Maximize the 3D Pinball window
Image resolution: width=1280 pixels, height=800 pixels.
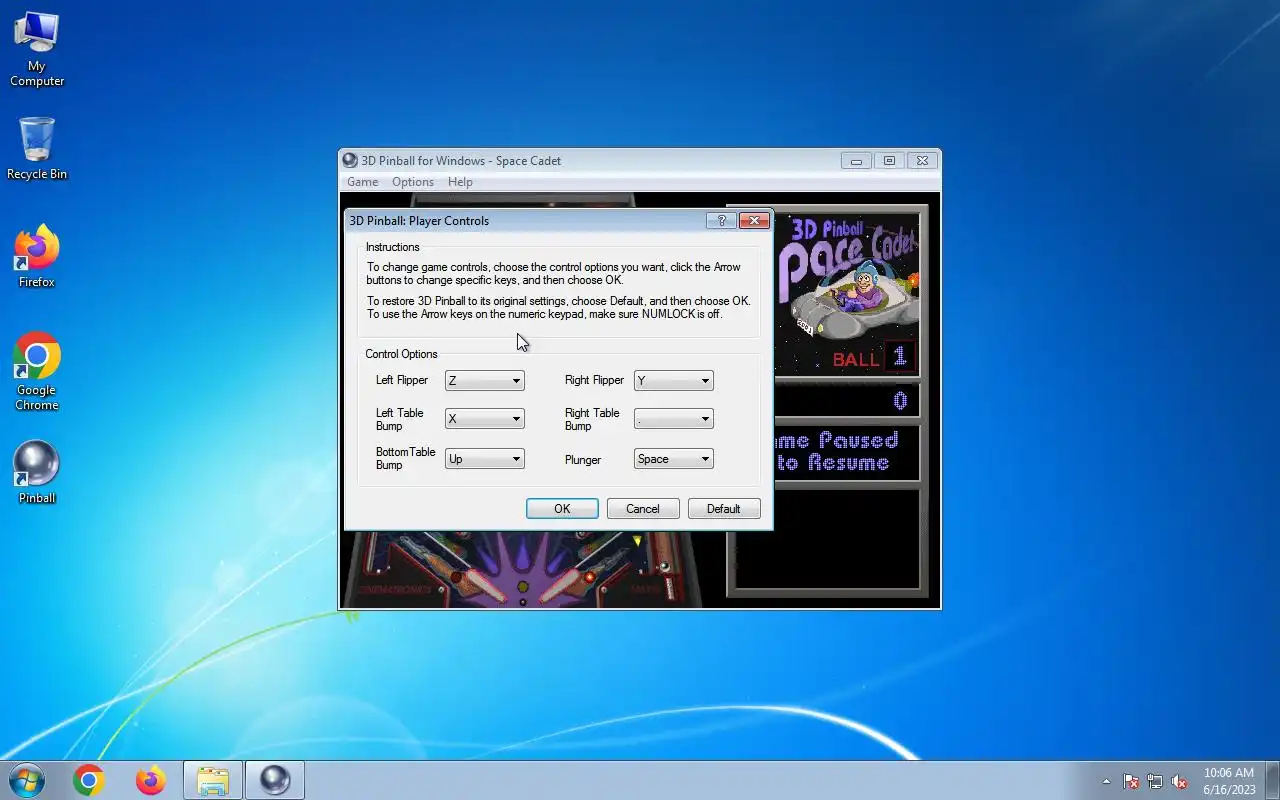click(x=889, y=160)
